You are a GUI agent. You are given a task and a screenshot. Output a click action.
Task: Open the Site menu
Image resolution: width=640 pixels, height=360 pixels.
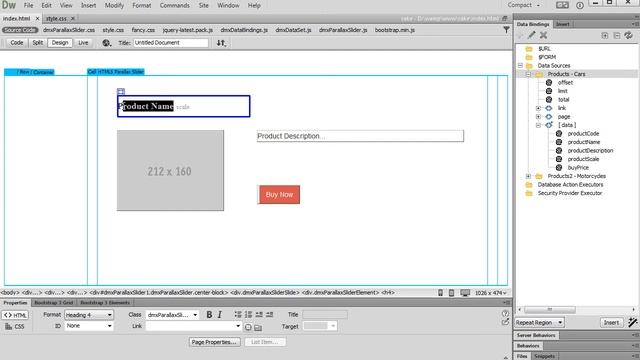click(x=204, y=5)
